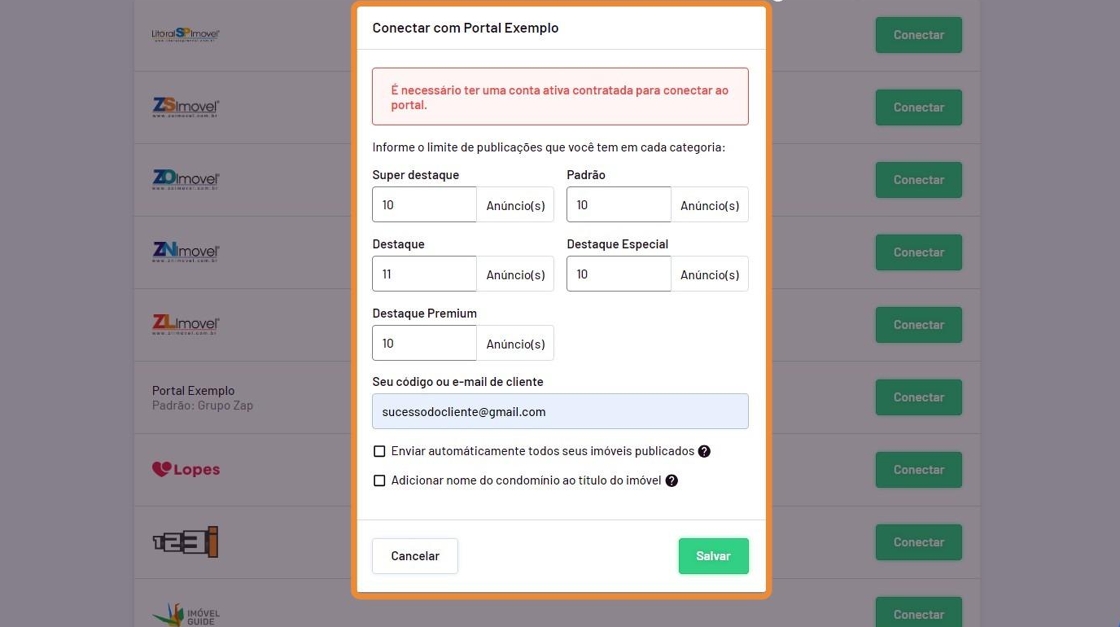
Task: Check add condominium name to title
Action: coord(380,480)
